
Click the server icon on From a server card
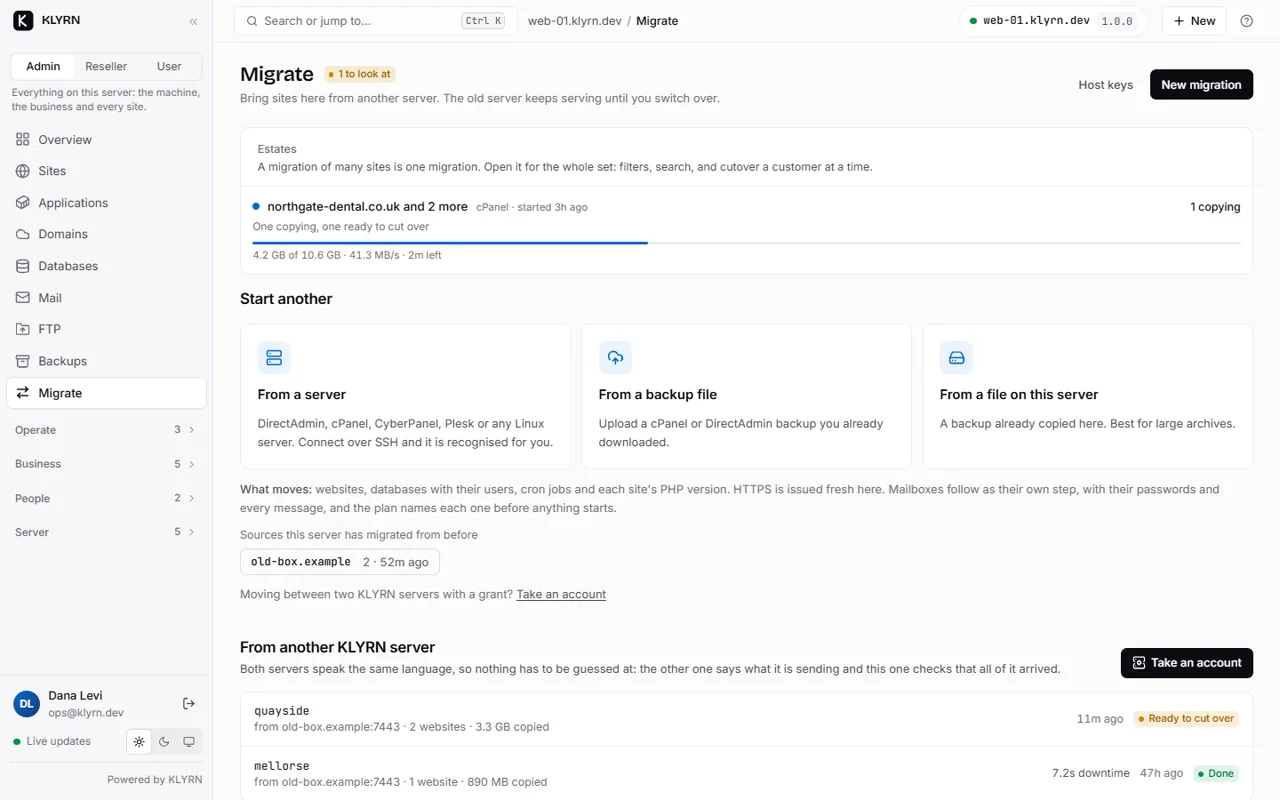click(x=274, y=357)
